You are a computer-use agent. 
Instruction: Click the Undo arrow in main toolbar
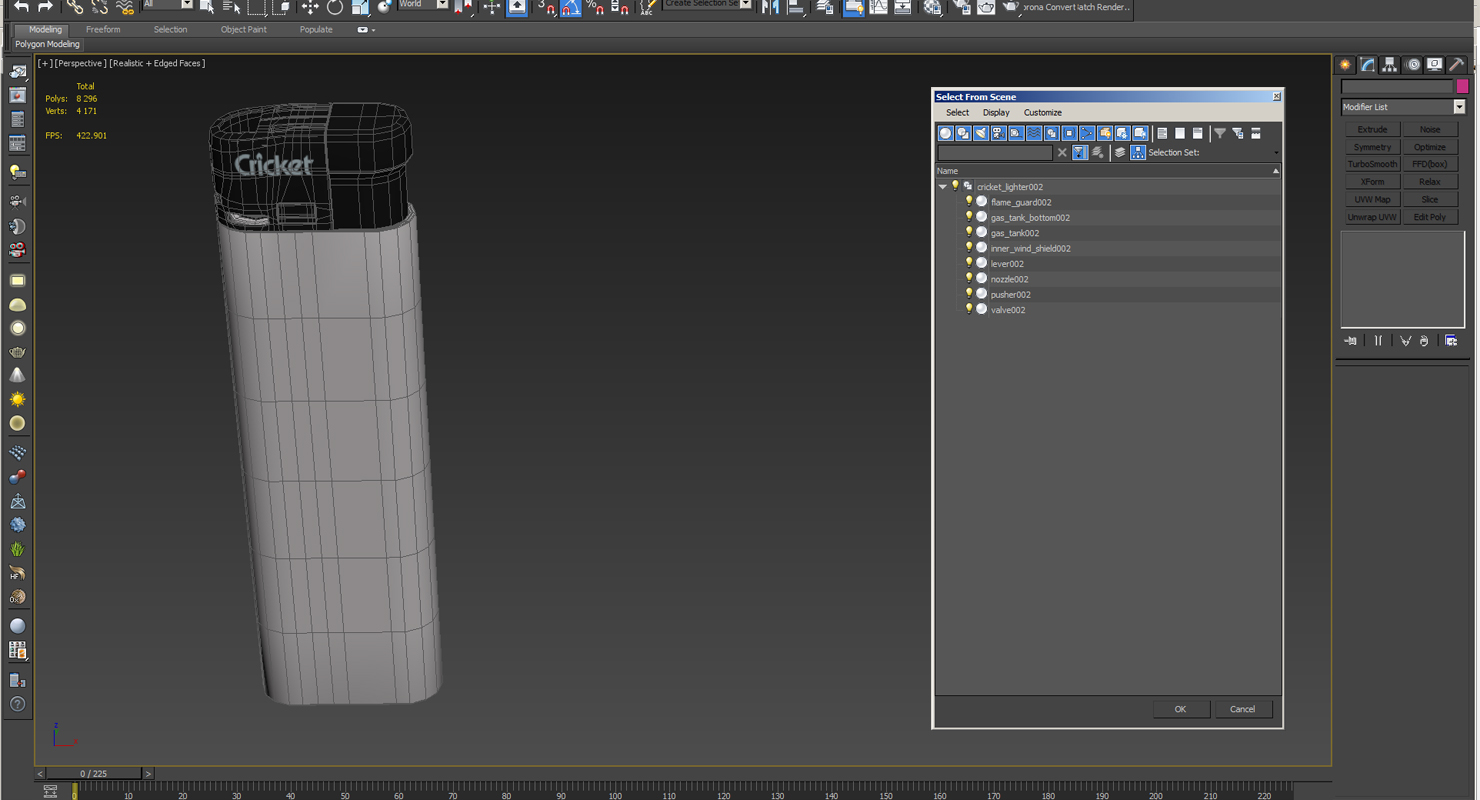click(22, 7)
